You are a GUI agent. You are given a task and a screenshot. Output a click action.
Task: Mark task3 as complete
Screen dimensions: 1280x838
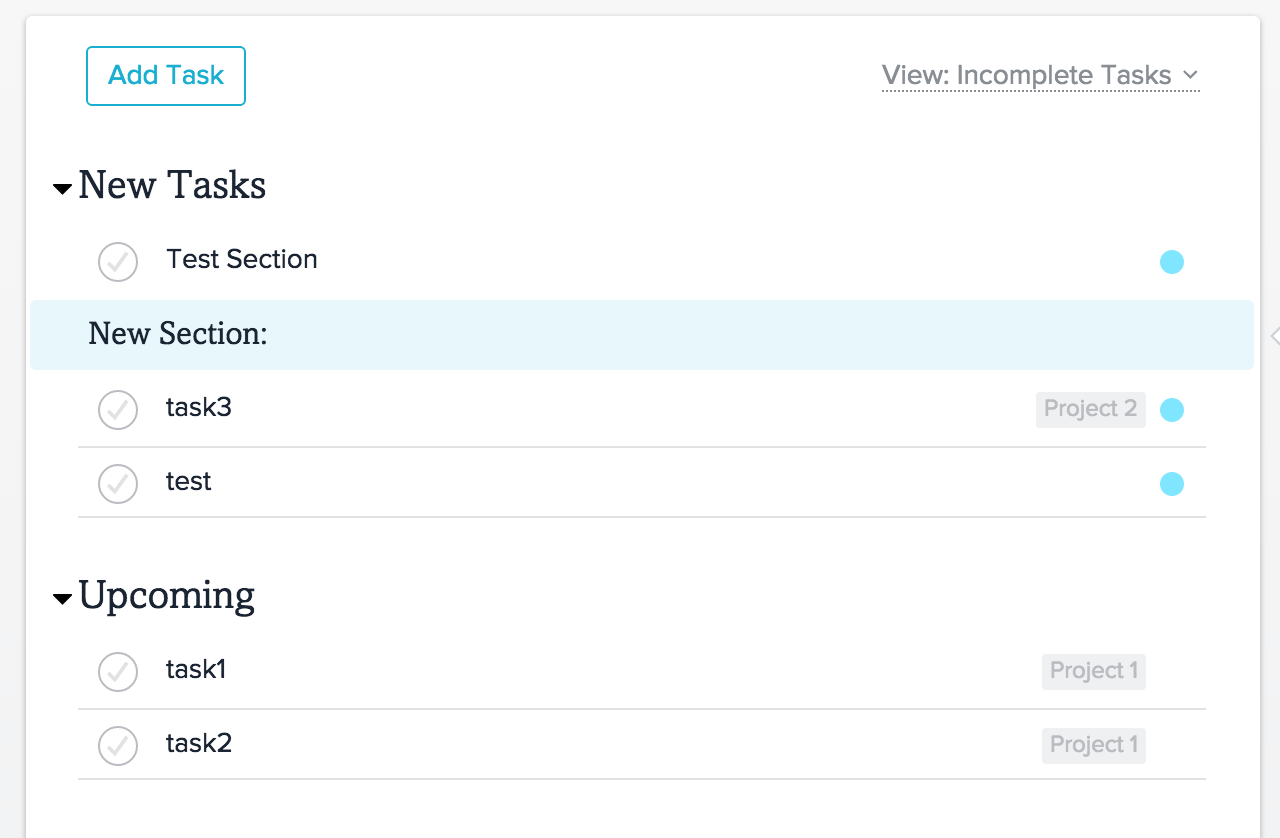coord(118,410)
